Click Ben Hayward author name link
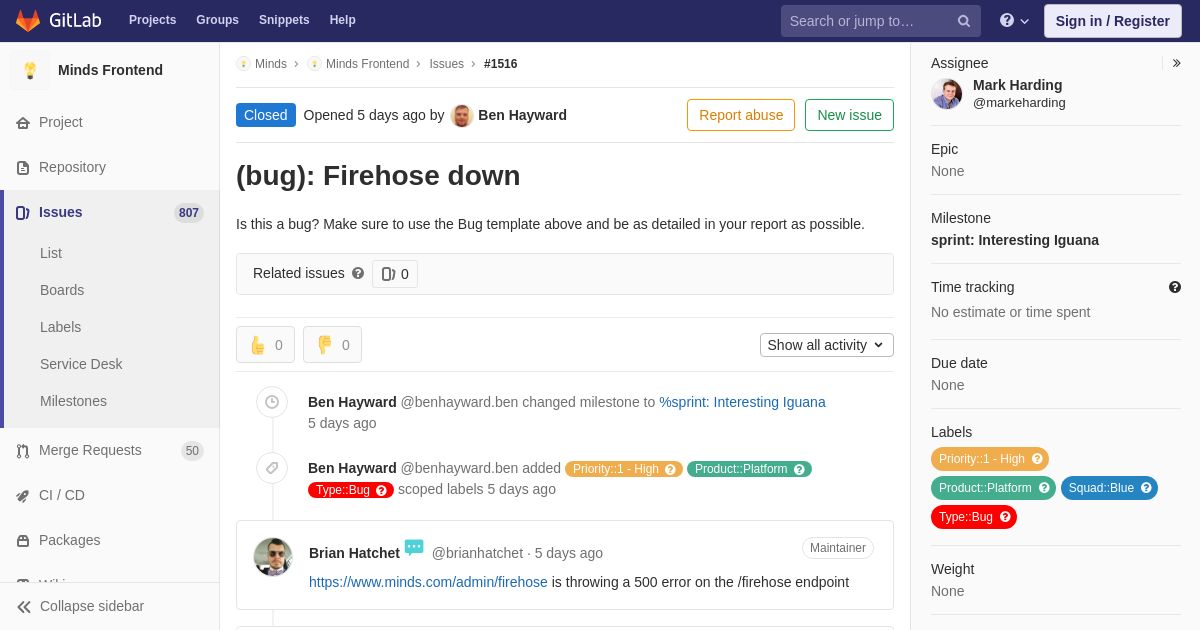1200x630 pixels. (x=522, y=115)
